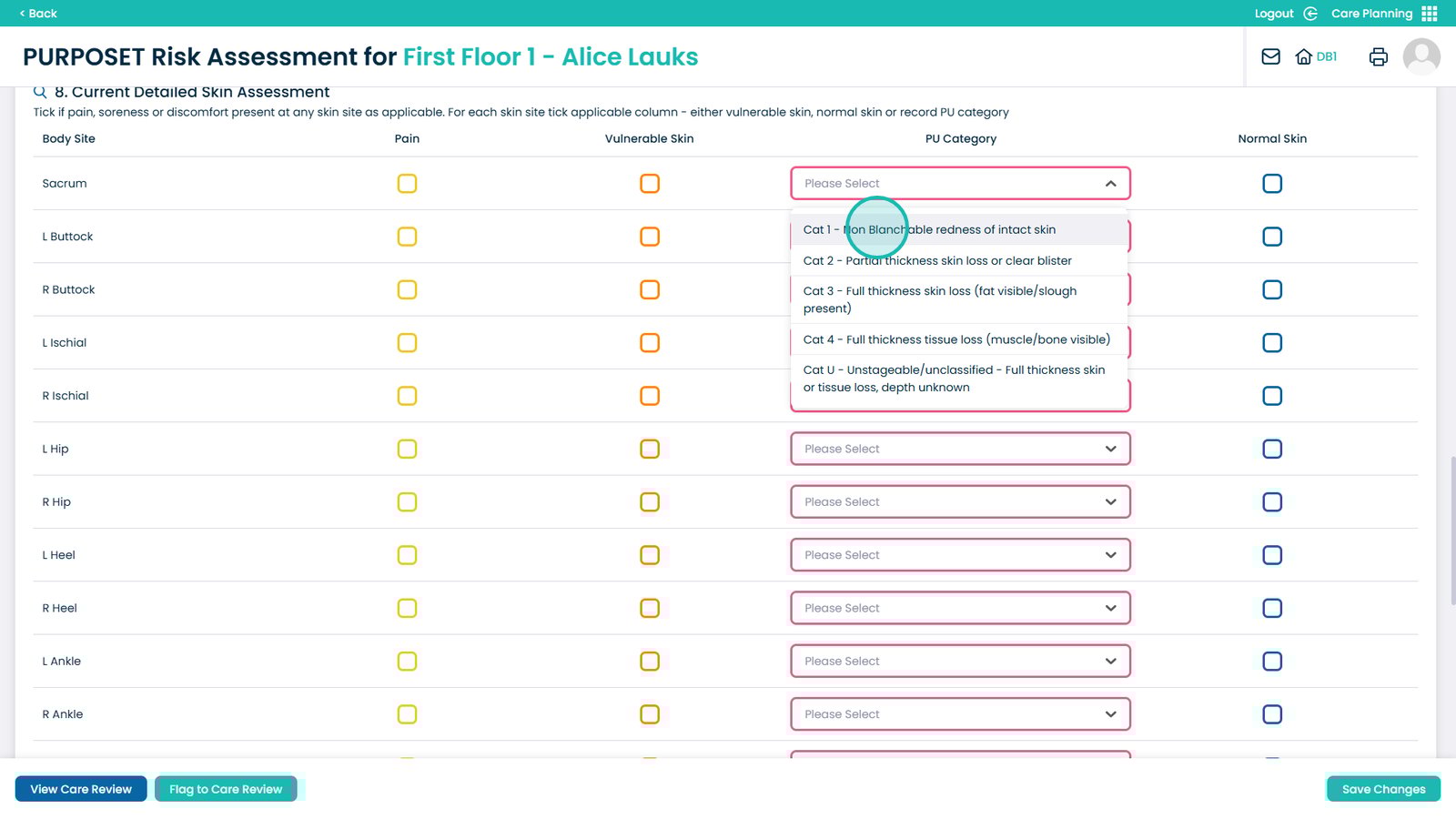Click the DB1 home icon
1456x819 pixels.
pyautogui.click(x=1304, y=56)
